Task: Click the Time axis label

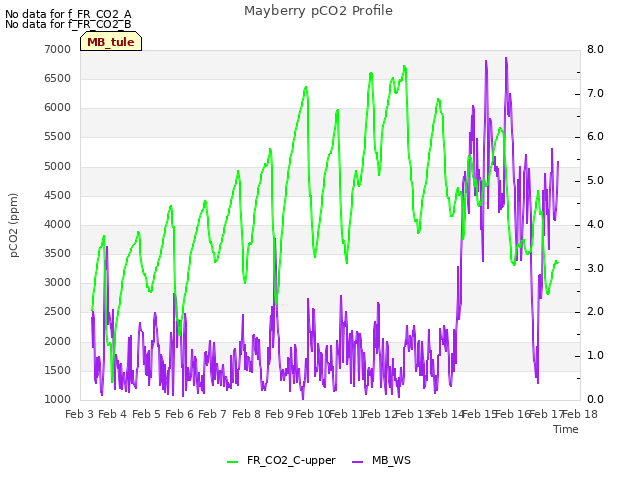Action: 566,429
